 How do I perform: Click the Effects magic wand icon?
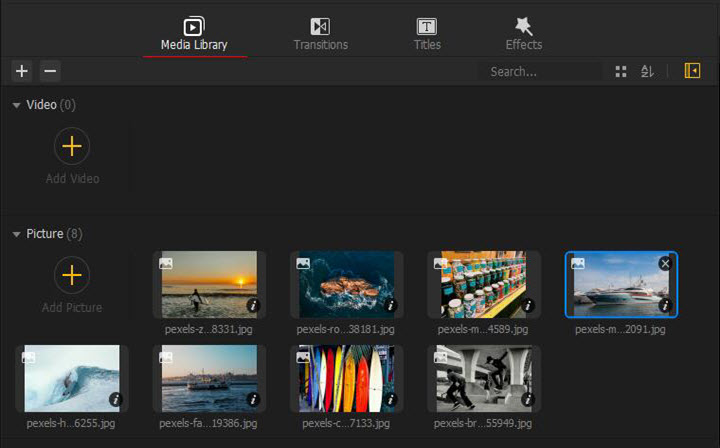click(x=523, y=26)
